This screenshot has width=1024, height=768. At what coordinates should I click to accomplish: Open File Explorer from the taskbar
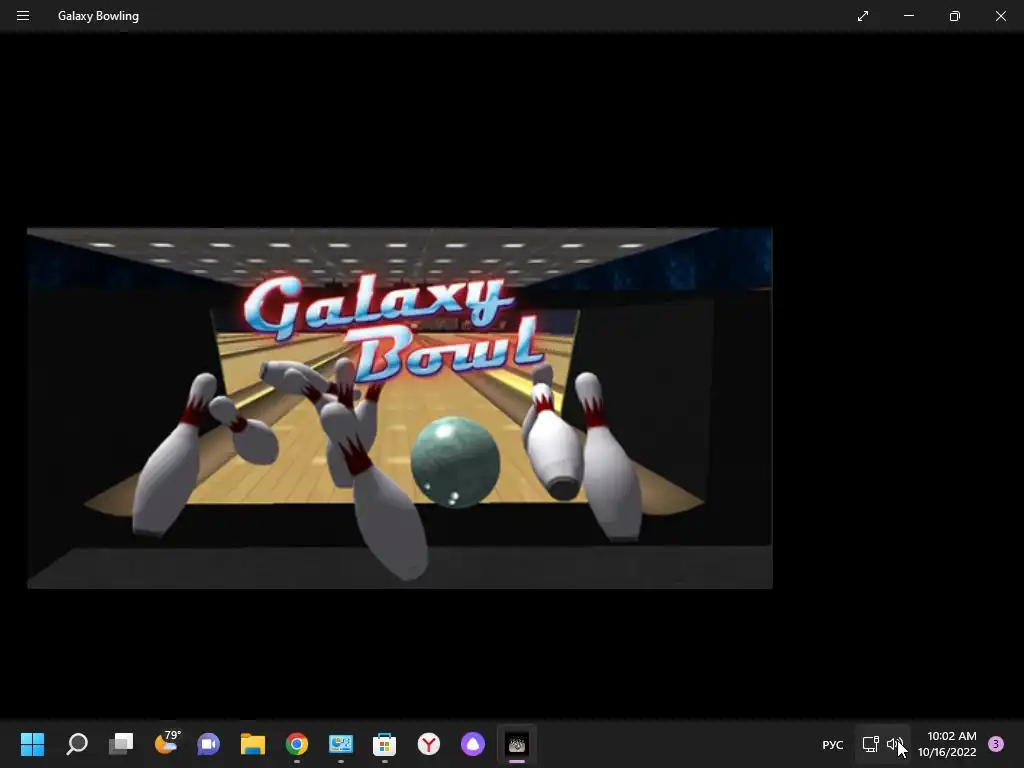point(253,744)
